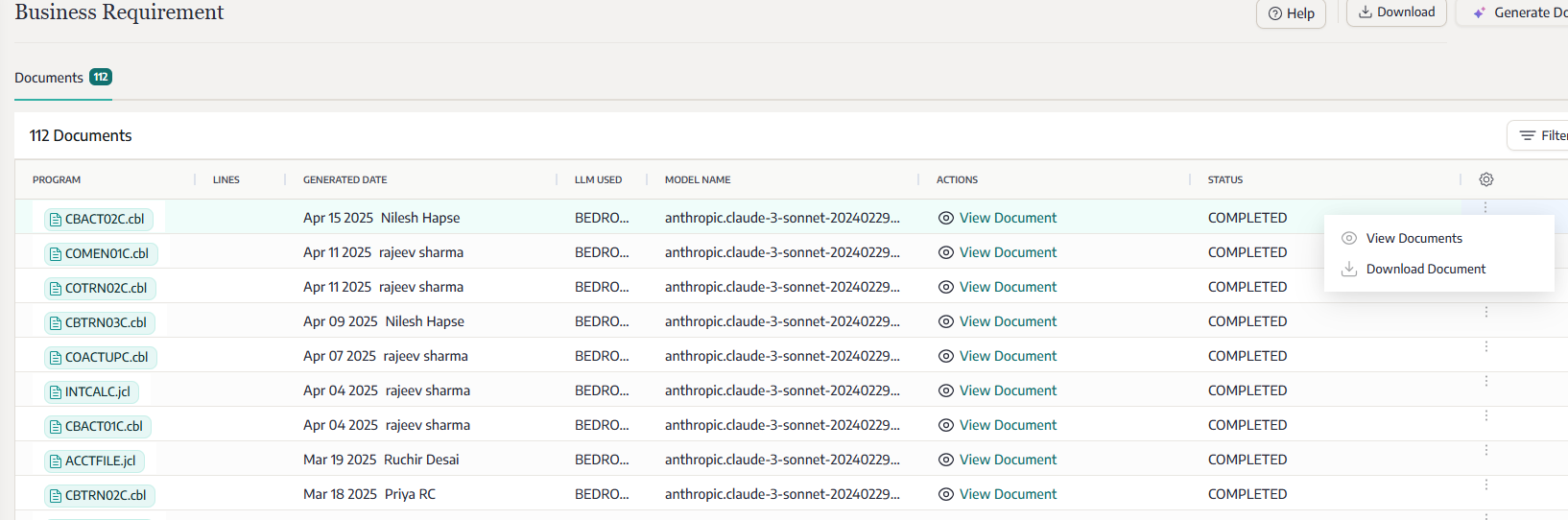The height and width of the screenshot is (520, 1568).
Task: Open the COTRN02C.cbl program chip
Action: click(x=99, y=288)
